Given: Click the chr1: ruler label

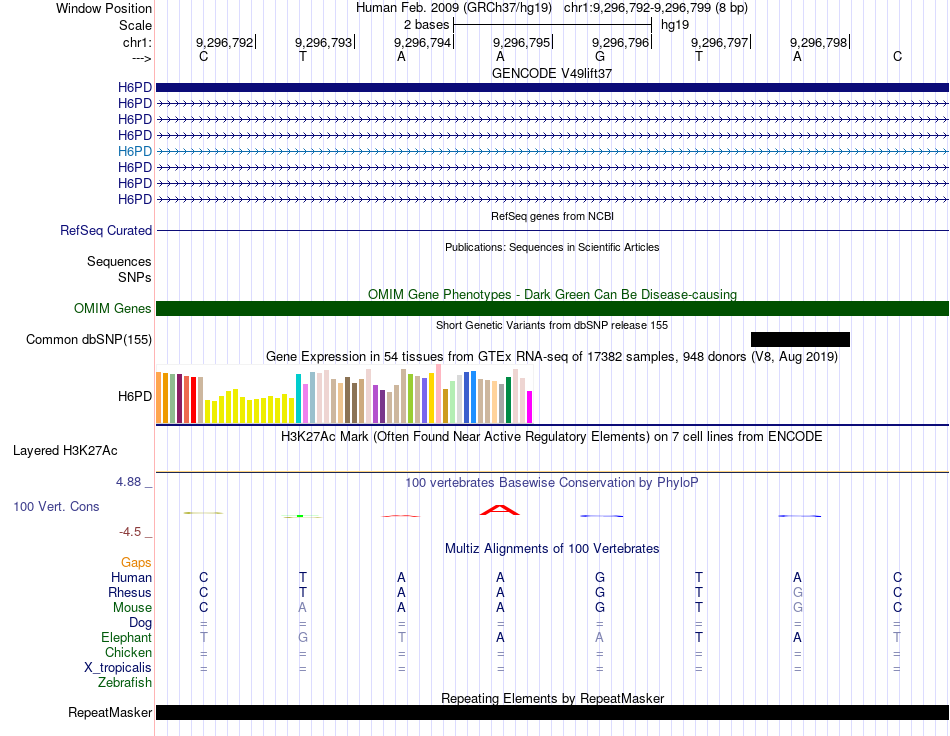Looking at the screenshot, I should pyautogui.click(x=137, y=42).
